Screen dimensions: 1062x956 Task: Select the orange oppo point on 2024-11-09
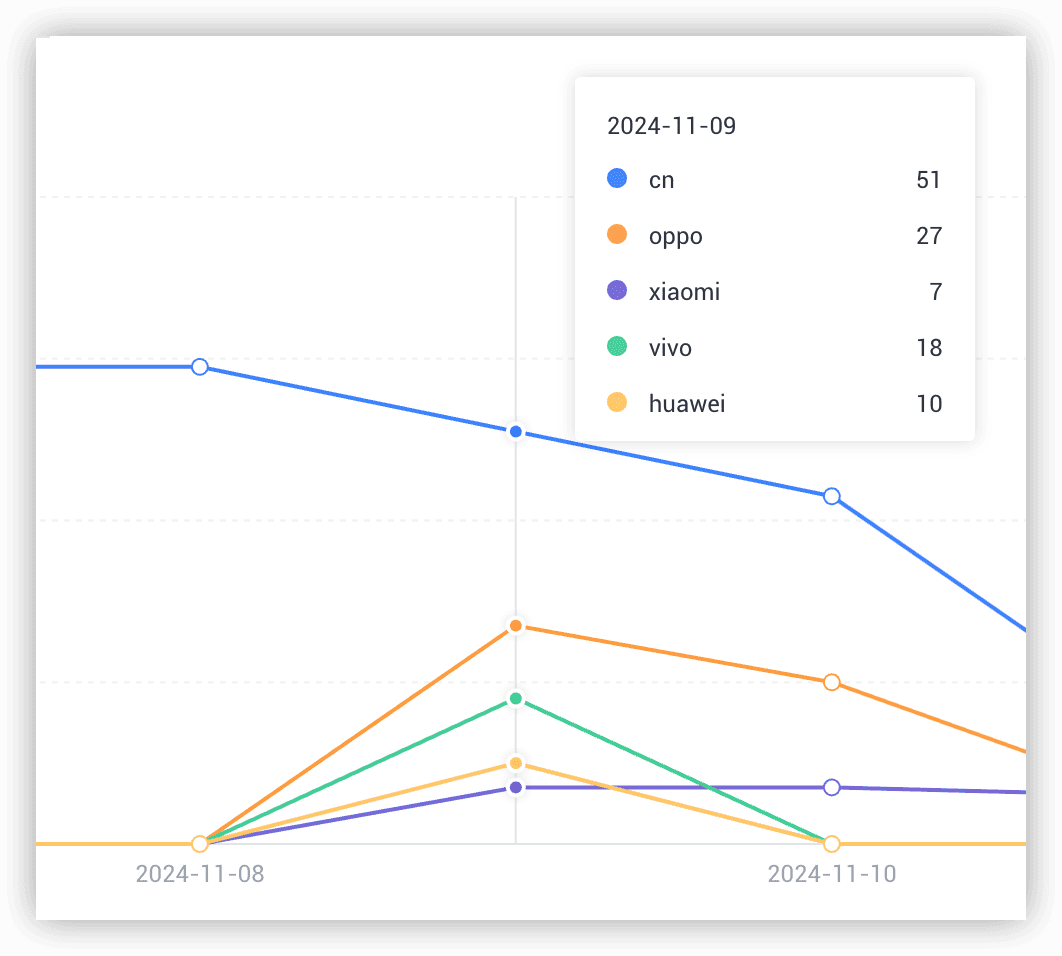pyautogui.click(x=516, y=626)
